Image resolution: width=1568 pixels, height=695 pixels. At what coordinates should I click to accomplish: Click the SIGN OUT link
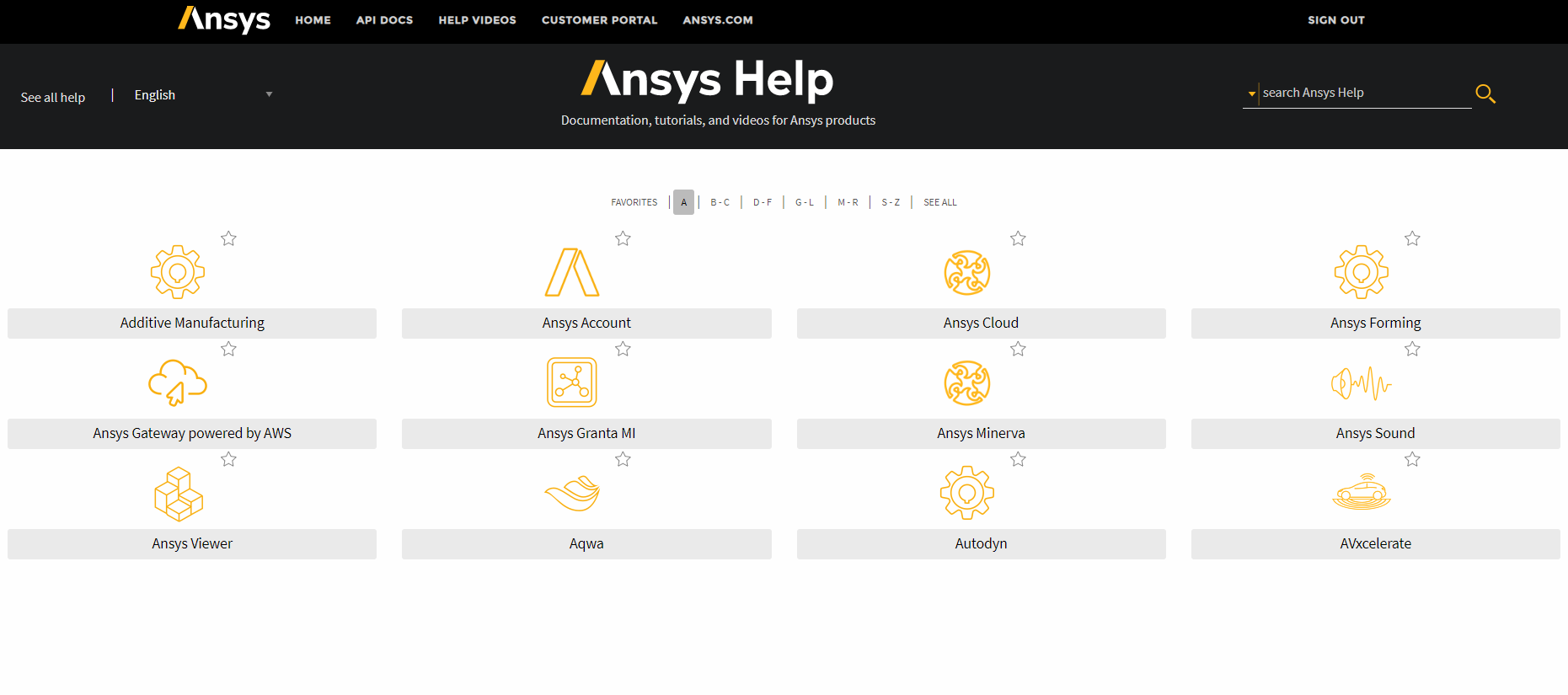click(1335, 20)
